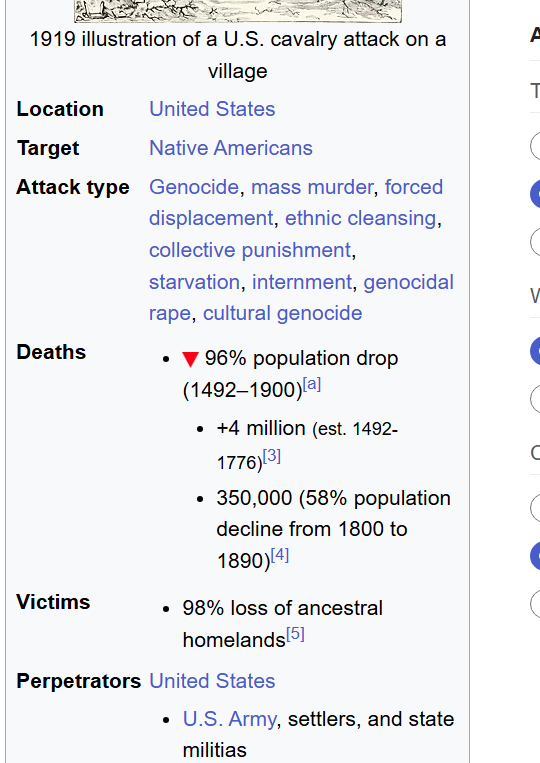Screen dimensions: 540x763
Task: Open the forced displacement link
Action: tap(414, 187)
